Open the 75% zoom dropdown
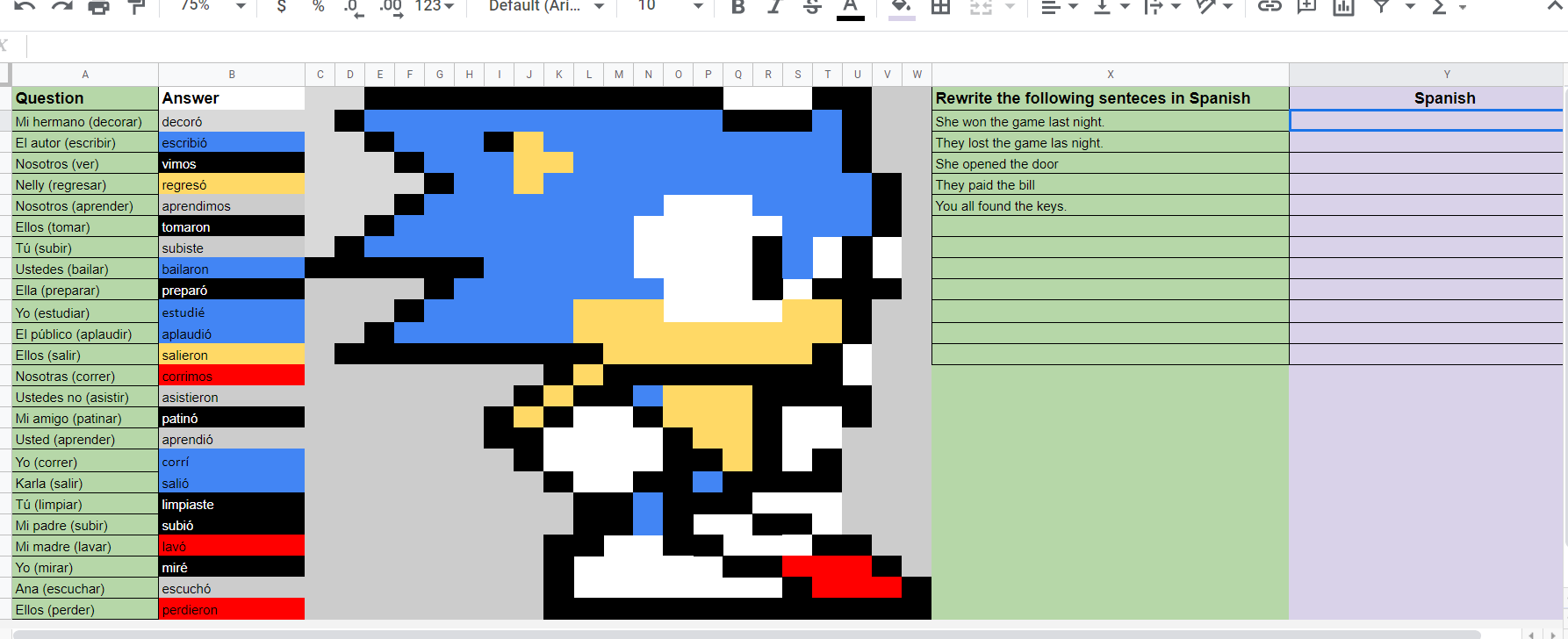 pyautogui.click(x=212, y=6)
